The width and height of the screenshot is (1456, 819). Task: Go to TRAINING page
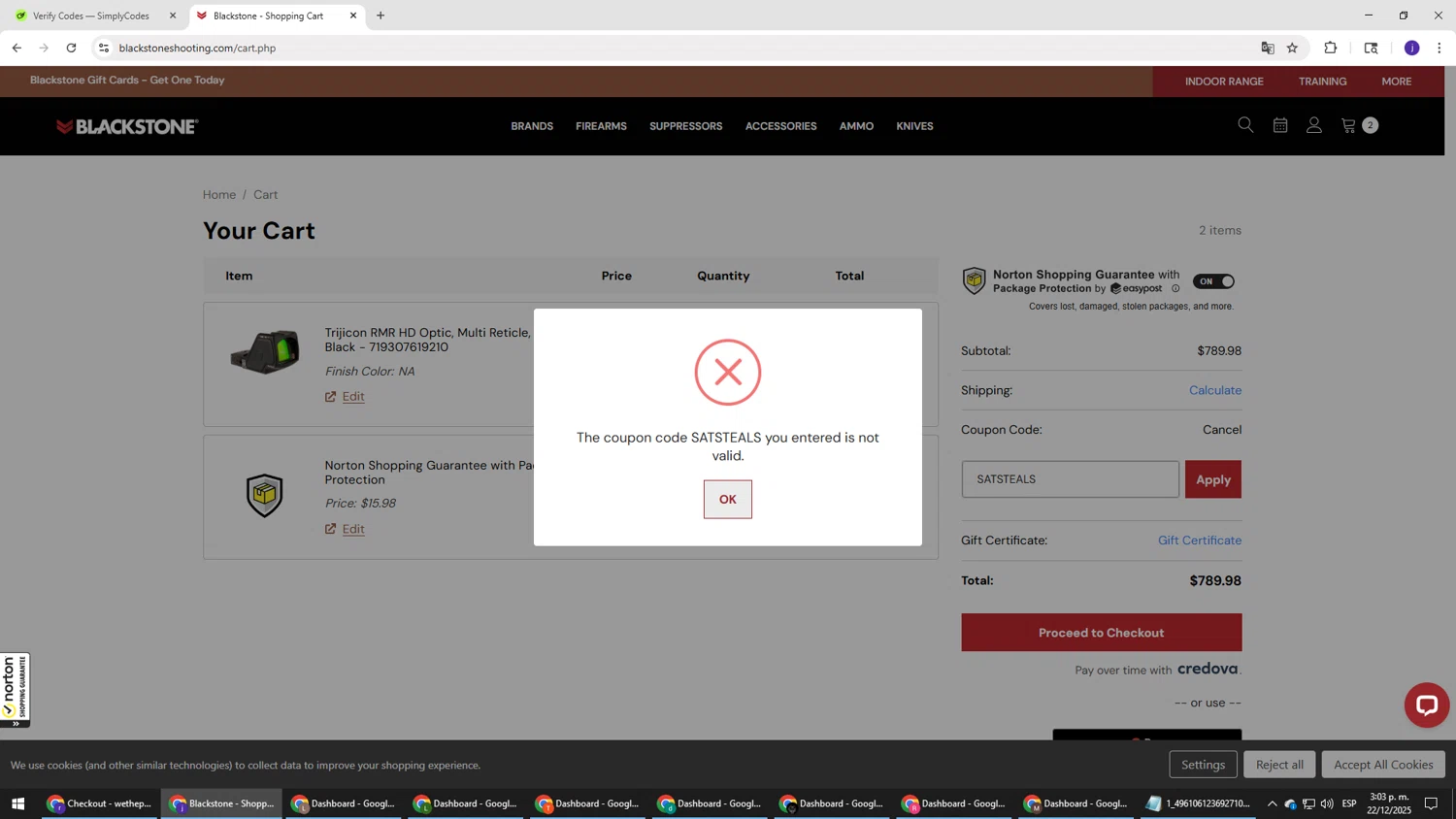[1322, 82]
